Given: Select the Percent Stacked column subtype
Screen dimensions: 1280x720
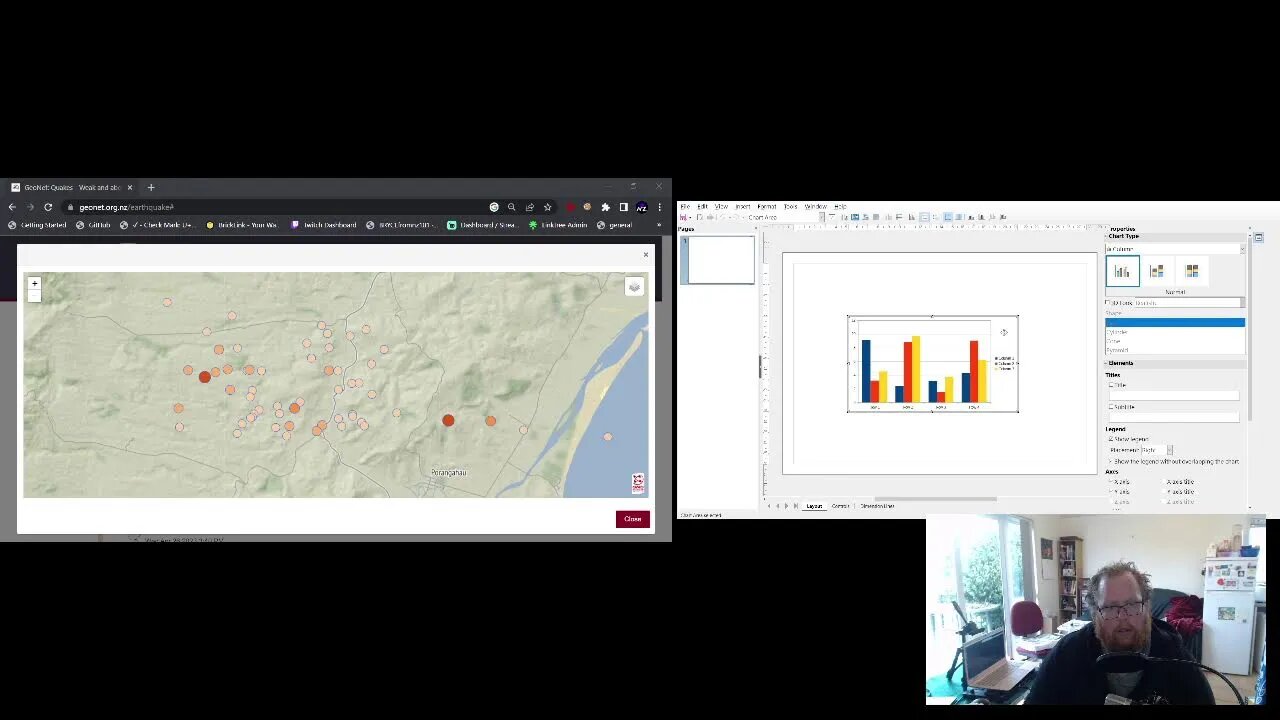Looking at the screenshot, I should point(1191,271).
